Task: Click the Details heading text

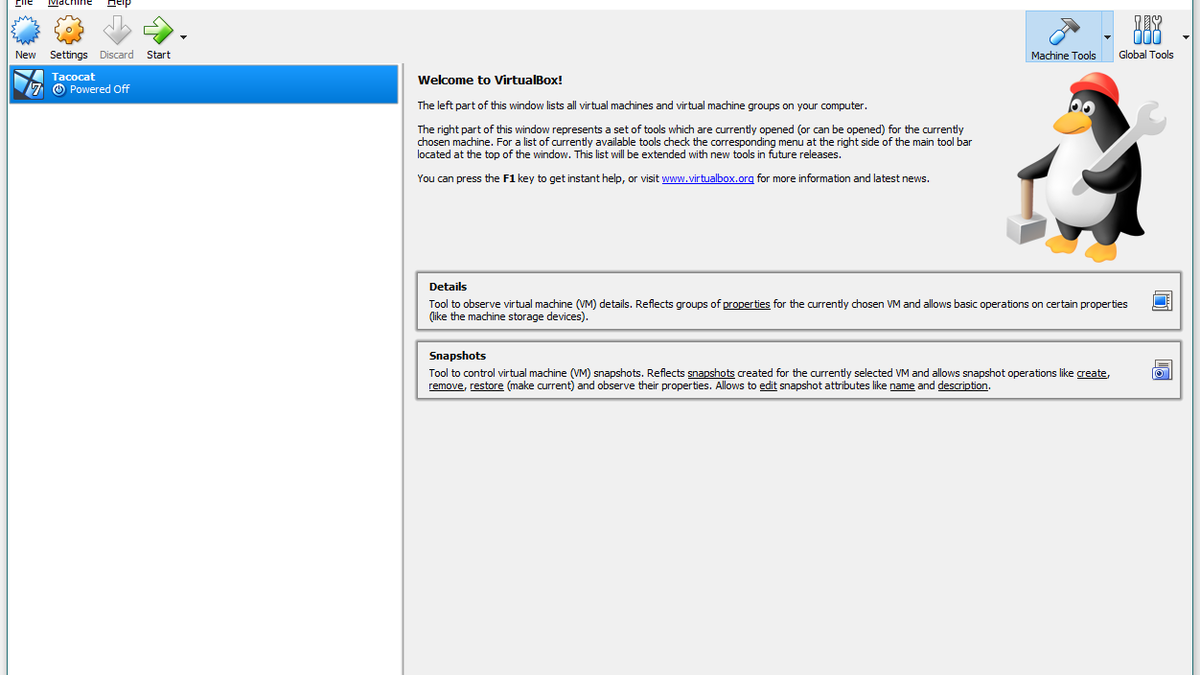Action: tap(448, 287)
